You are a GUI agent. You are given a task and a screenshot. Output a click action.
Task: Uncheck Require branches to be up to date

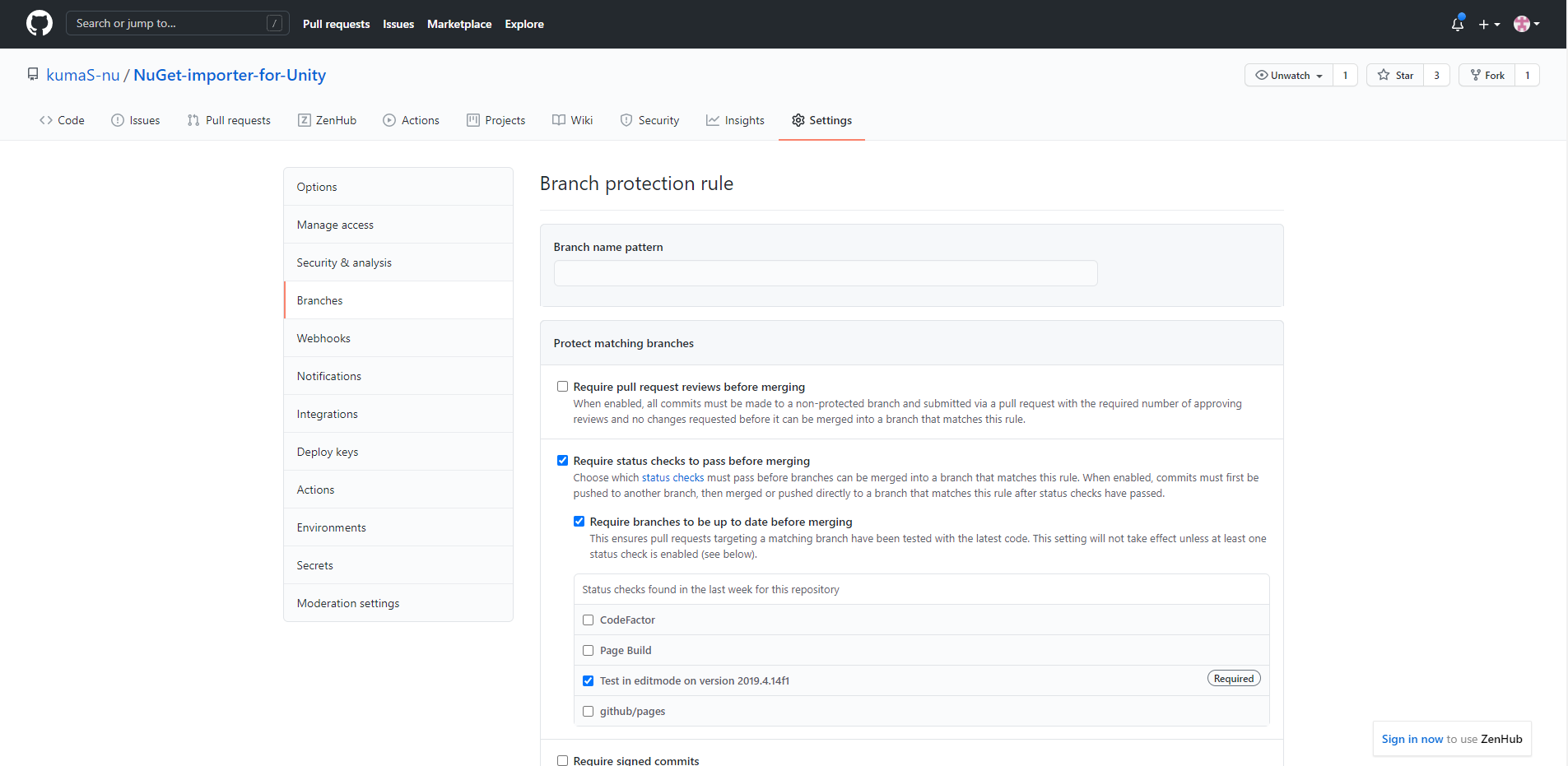click(x=579, y=522)
